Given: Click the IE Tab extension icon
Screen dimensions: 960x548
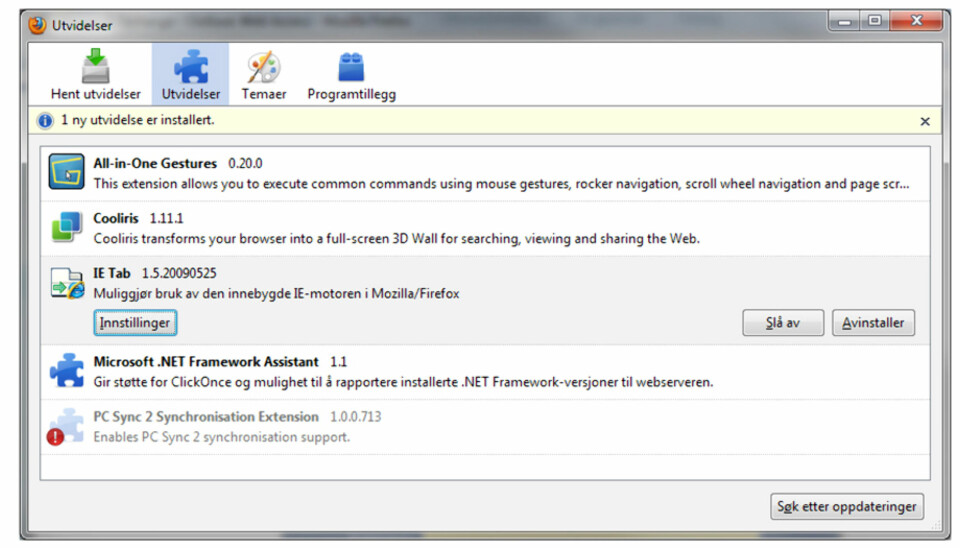Looking at the screenshot, I should (x=67, y=283).
